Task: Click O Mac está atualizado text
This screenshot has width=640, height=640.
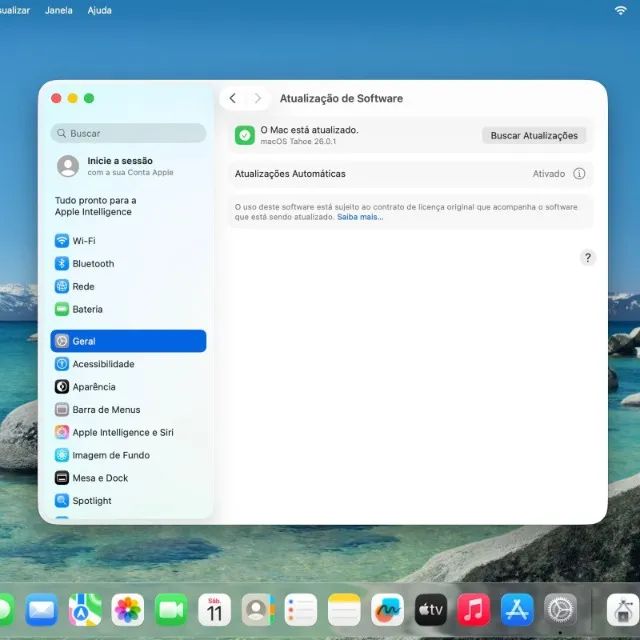Action: 309,130
